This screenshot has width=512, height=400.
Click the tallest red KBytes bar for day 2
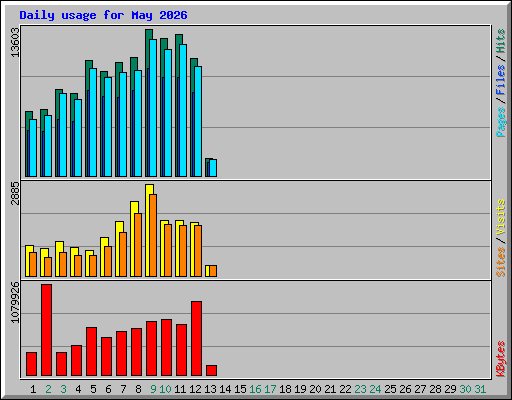pos(46,330)
